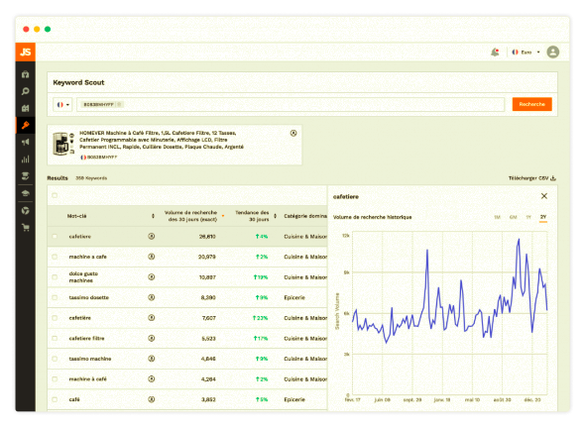Expand the France flag marketplace dropdown
Image resolution: width=585 pixels, height=427 pixels.
click(63, 105)
